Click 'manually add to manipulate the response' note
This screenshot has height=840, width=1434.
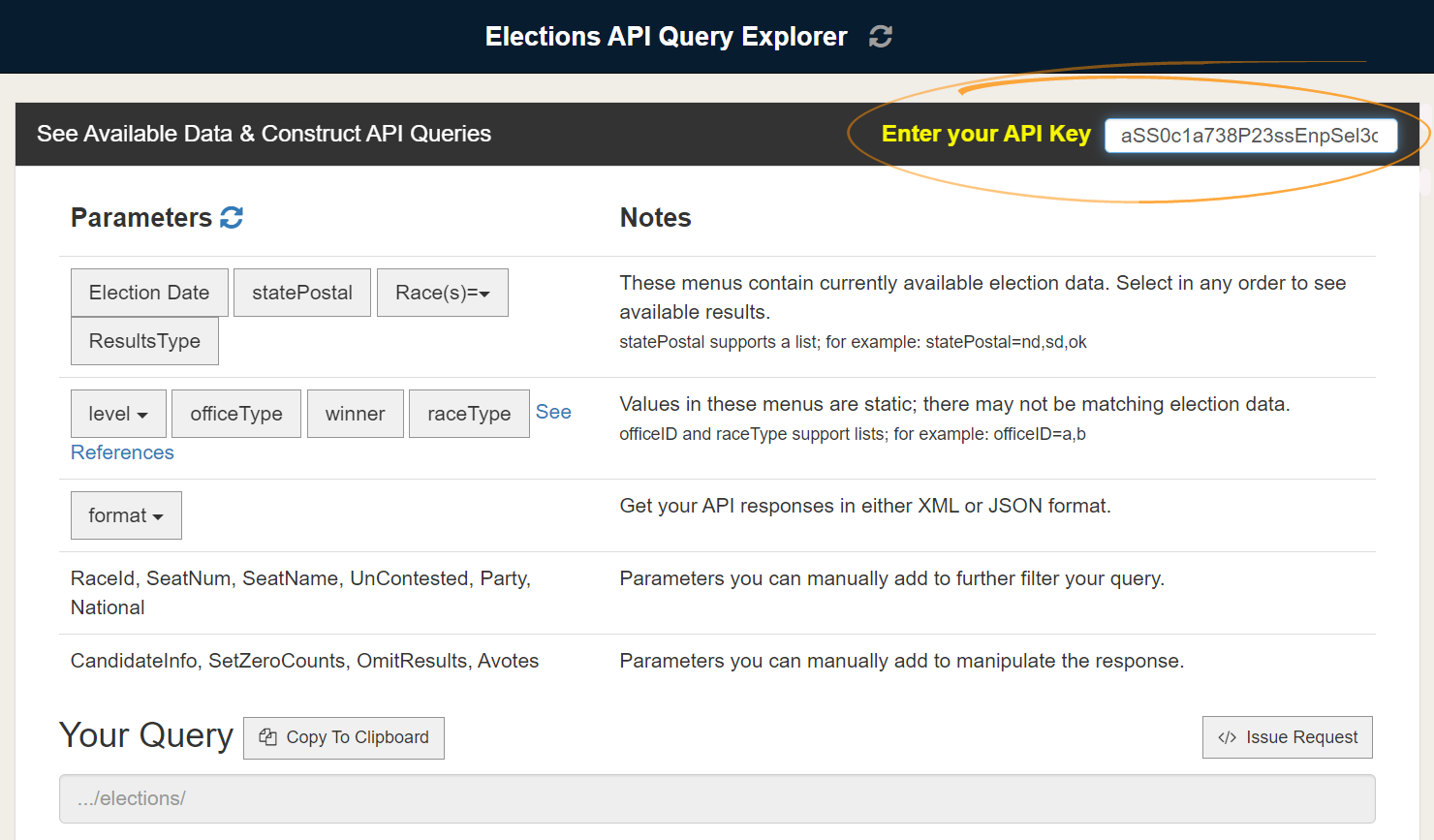(x=902, y=661)
